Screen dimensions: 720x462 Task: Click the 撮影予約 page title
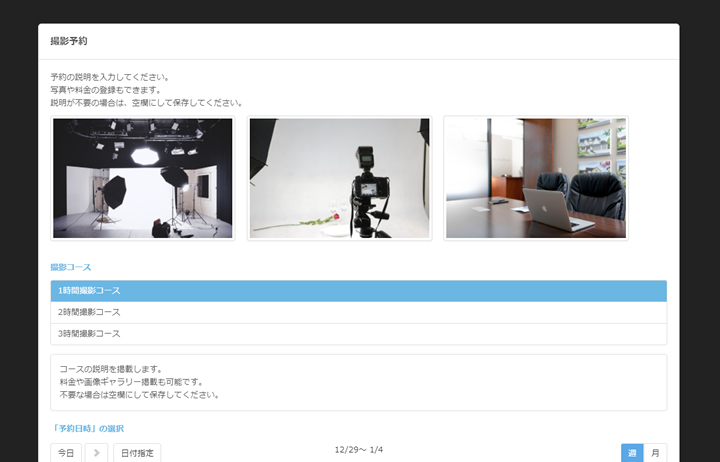69,42
